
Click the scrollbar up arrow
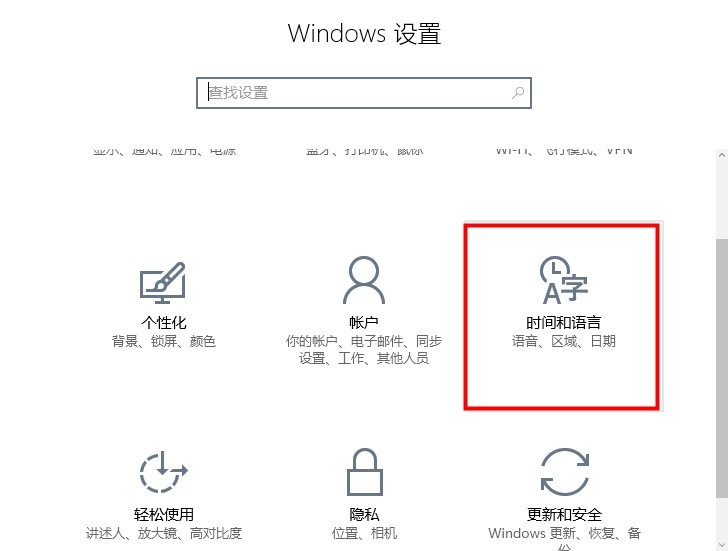coord(722,156)
